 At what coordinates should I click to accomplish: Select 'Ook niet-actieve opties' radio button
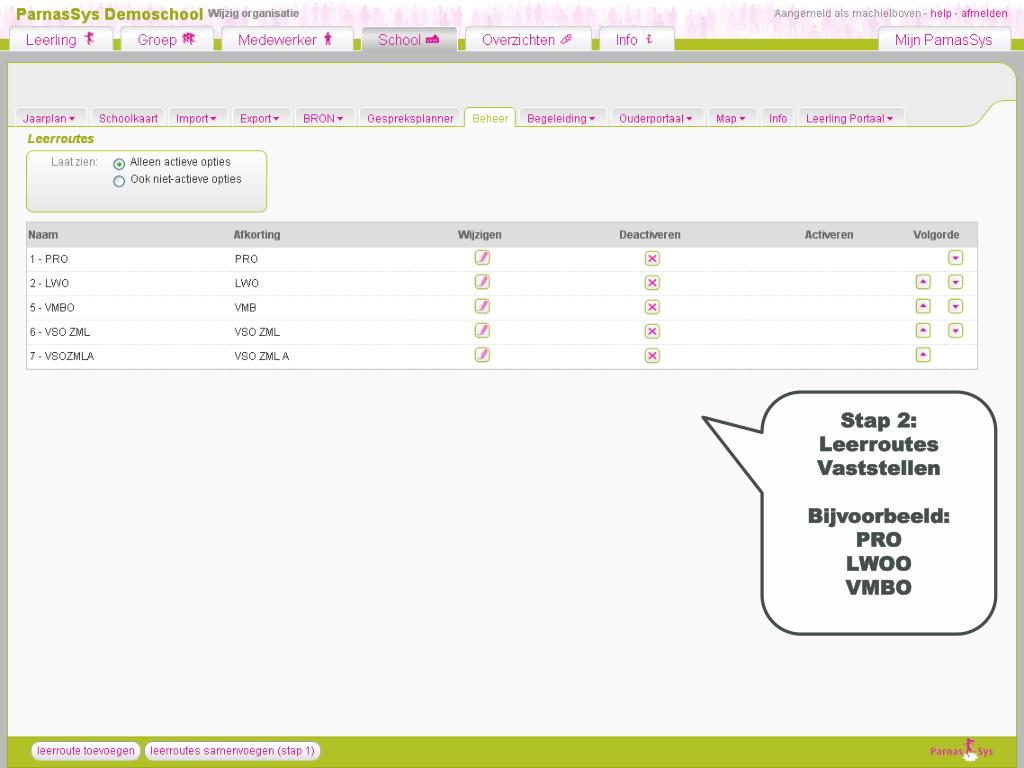point(119,181)
